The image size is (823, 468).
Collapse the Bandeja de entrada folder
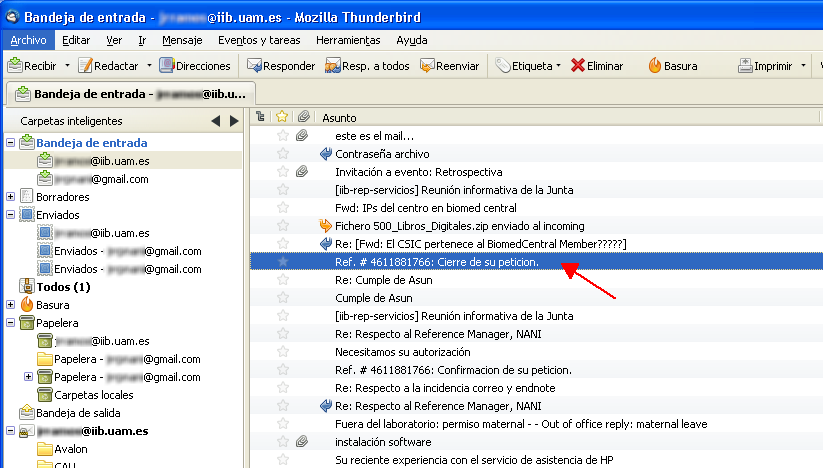coord(10,143)
